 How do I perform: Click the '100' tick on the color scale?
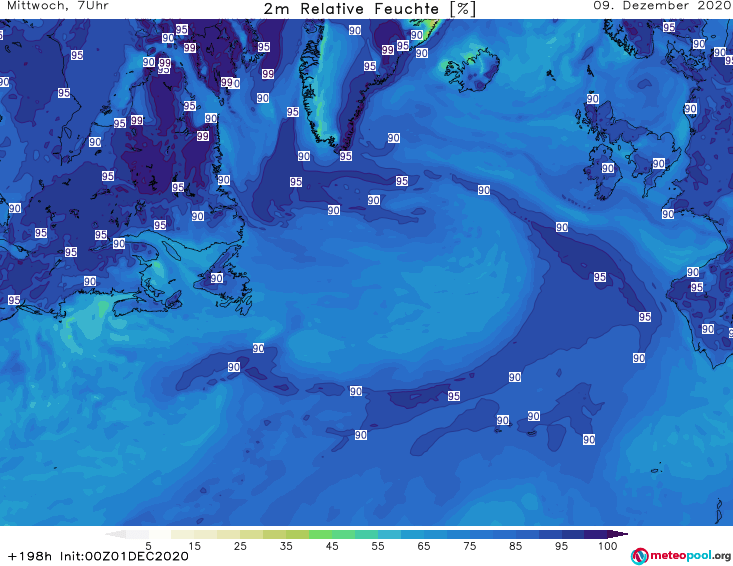607,546
